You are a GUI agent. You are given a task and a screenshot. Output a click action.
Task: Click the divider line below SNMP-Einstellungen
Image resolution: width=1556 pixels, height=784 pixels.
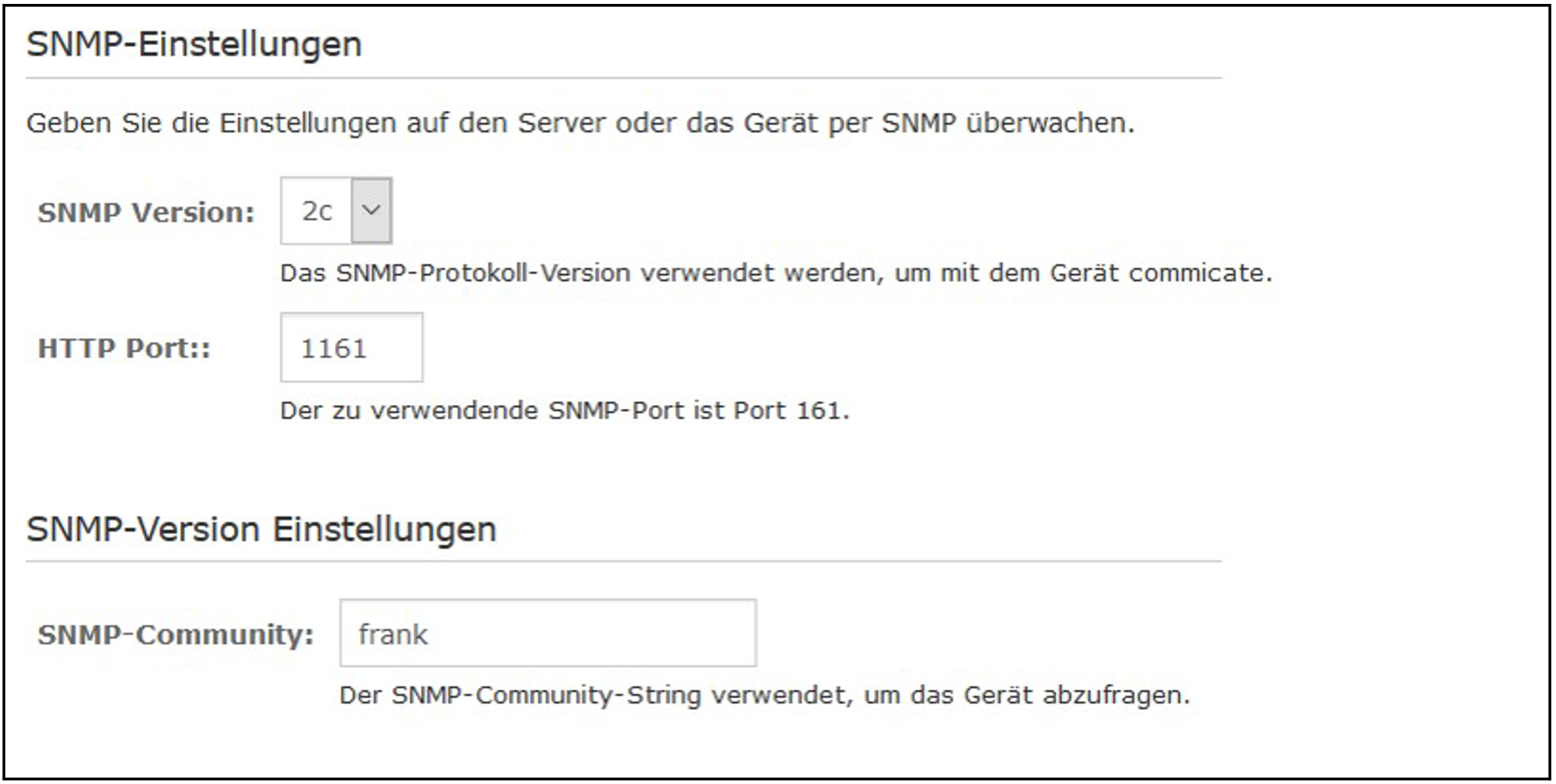[623, 78]
